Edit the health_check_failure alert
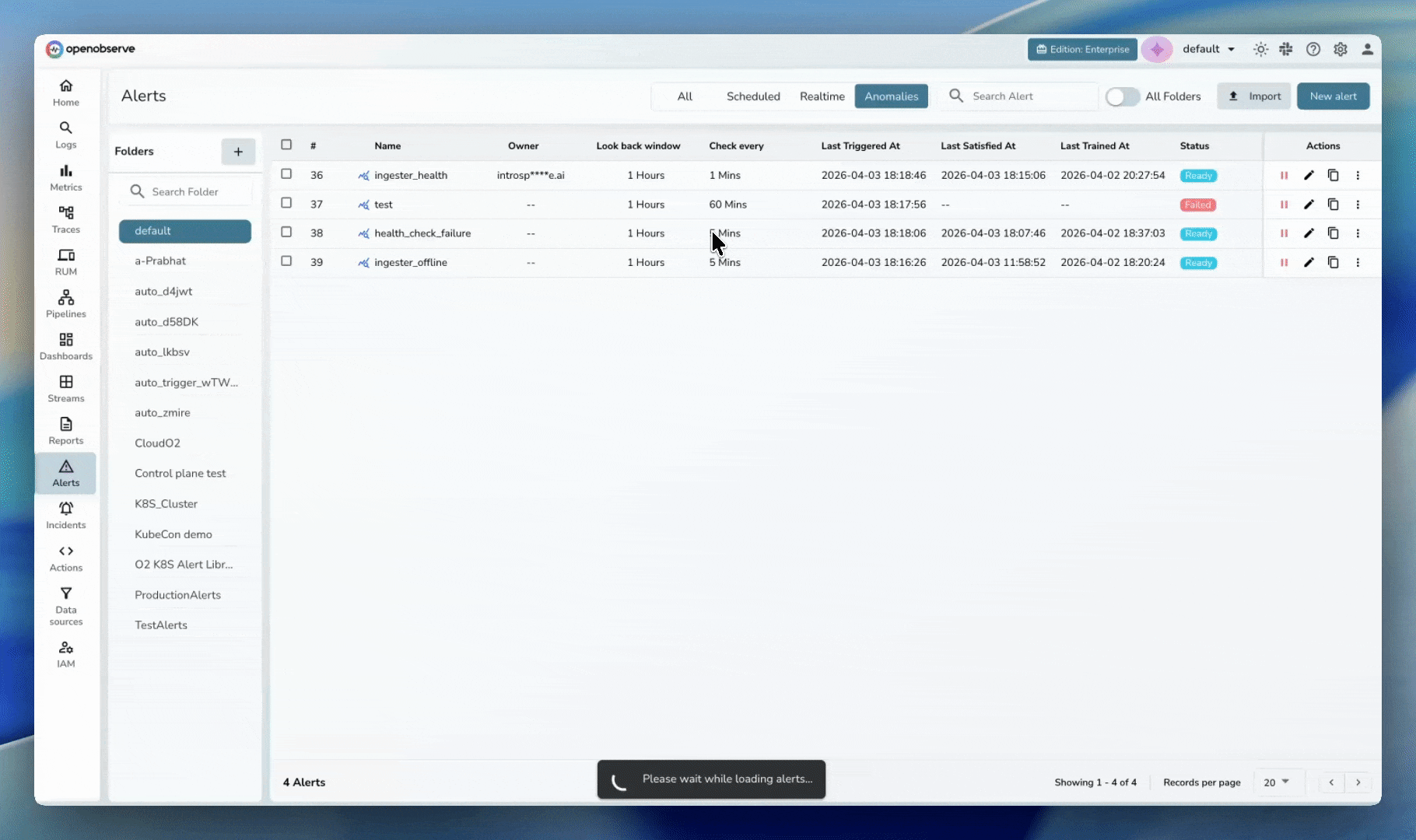 pos(1309,233)
